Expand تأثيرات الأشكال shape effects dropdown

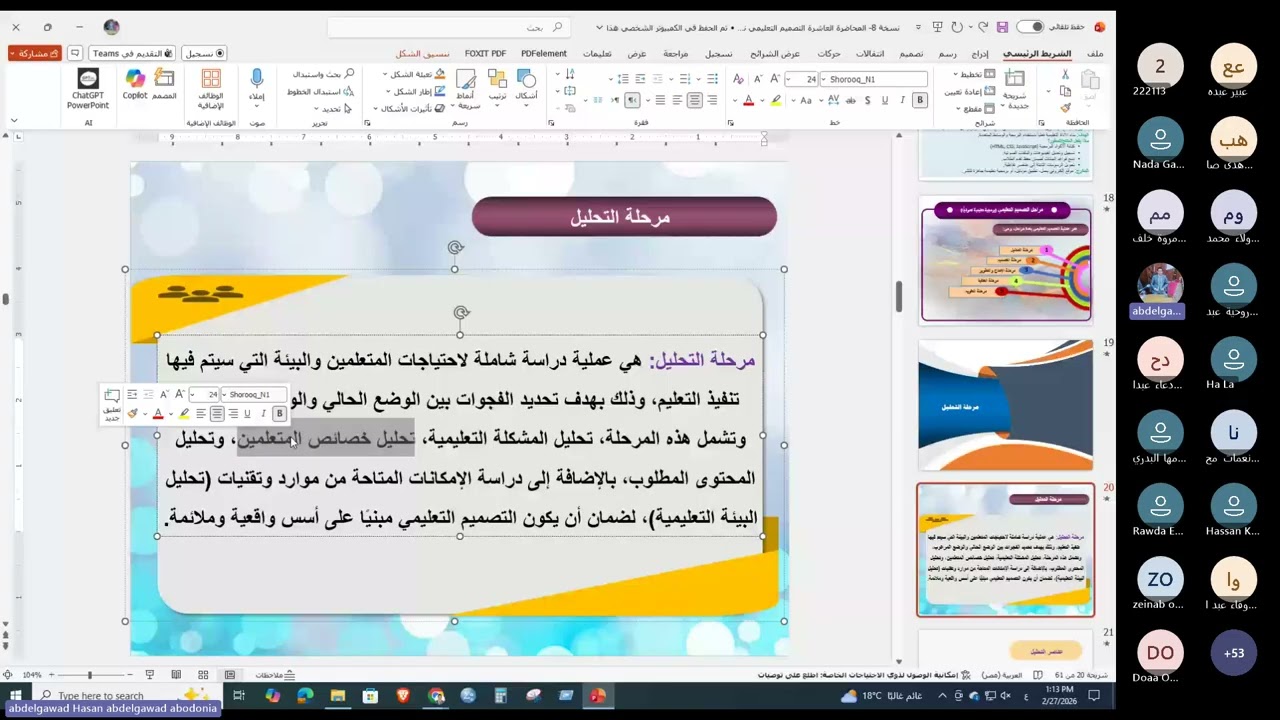coord(376,109)
